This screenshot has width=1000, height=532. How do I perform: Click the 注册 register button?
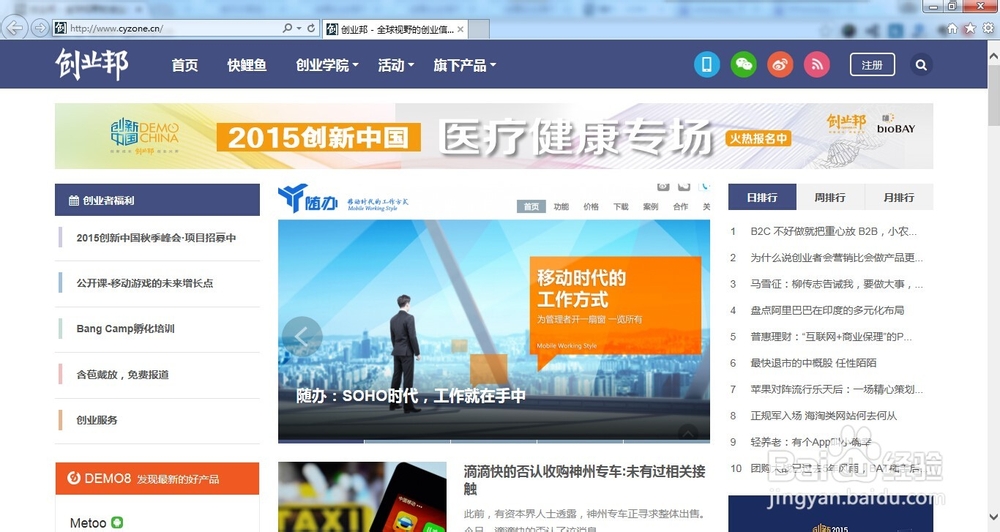[872, 64]
